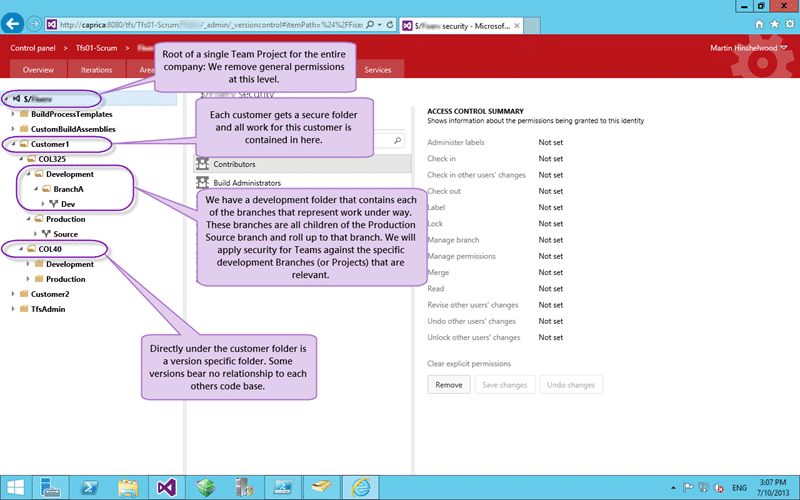
Task: Click the 'Read' permission value Not set
Action: tap(551, 288)
